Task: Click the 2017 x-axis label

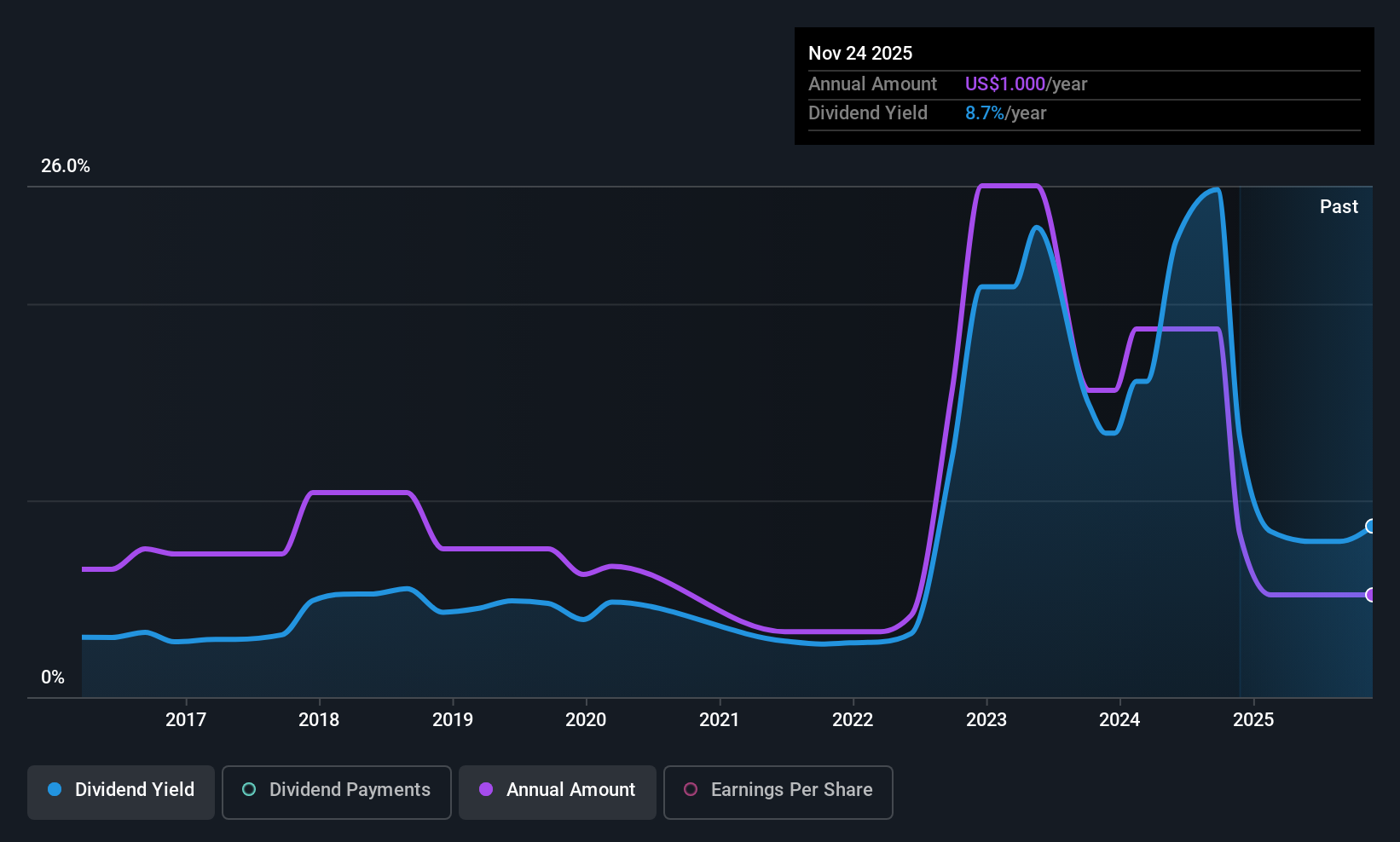Action: click(186, 719)
